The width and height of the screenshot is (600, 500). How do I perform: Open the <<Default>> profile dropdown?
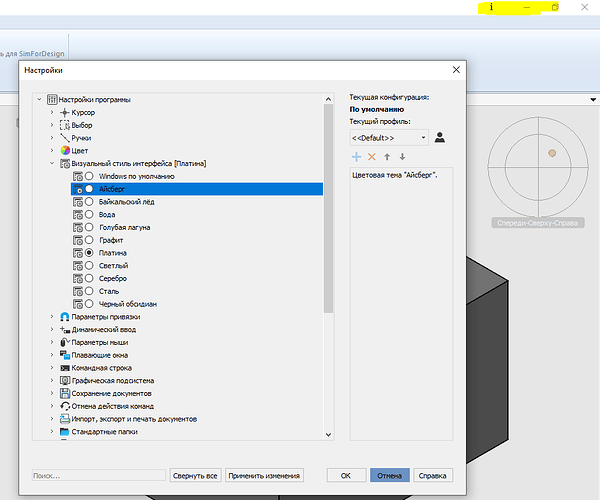[x=389, y=138]
